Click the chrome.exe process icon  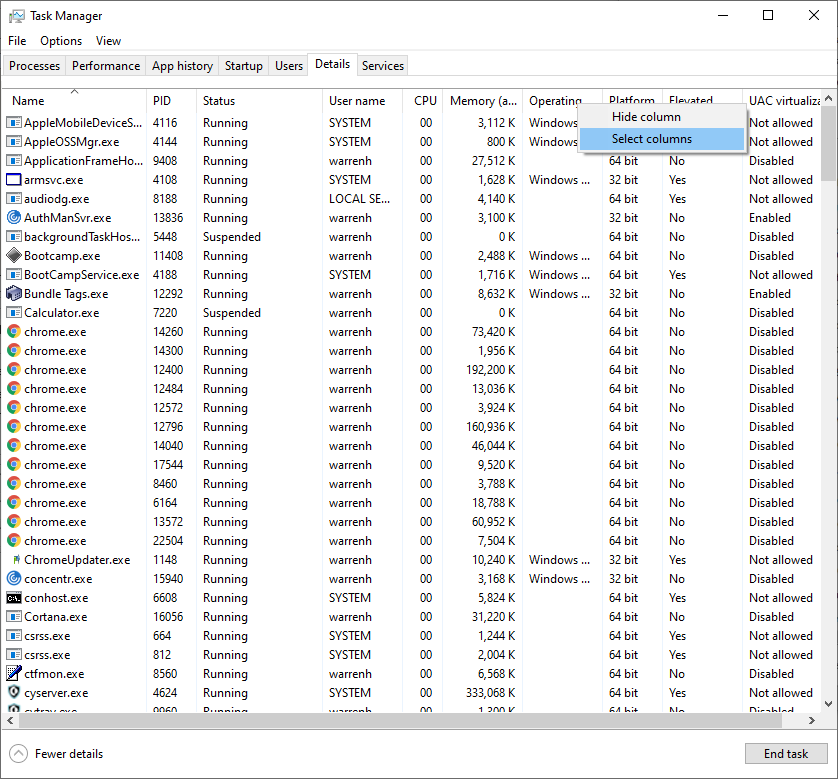[14, 331]
